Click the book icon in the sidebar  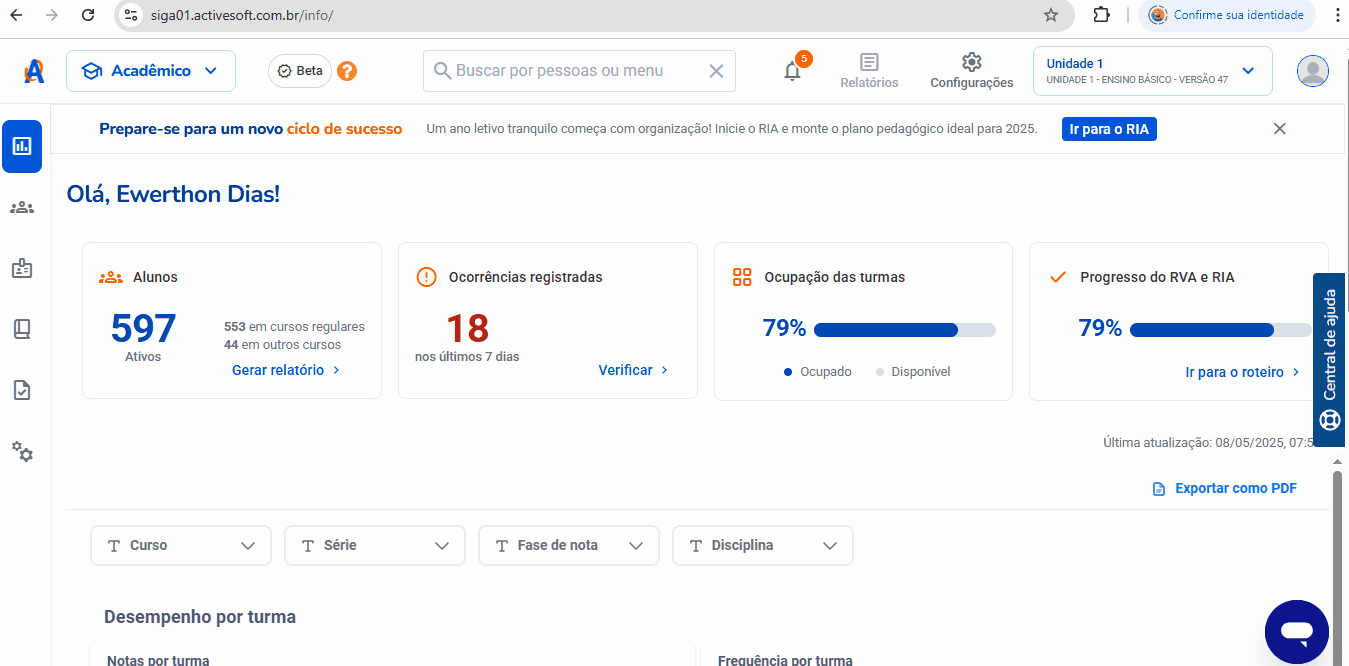pos(22,329)
